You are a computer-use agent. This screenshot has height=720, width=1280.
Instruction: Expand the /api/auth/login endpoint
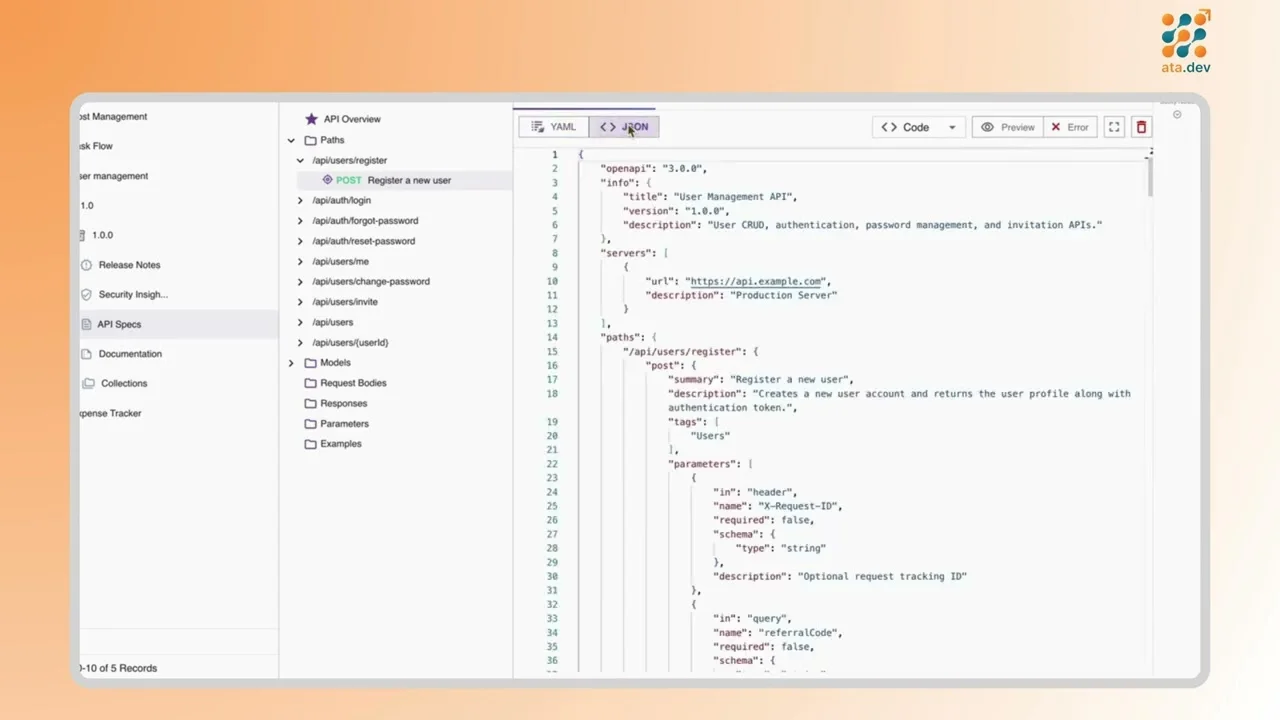tap(300, 200)
